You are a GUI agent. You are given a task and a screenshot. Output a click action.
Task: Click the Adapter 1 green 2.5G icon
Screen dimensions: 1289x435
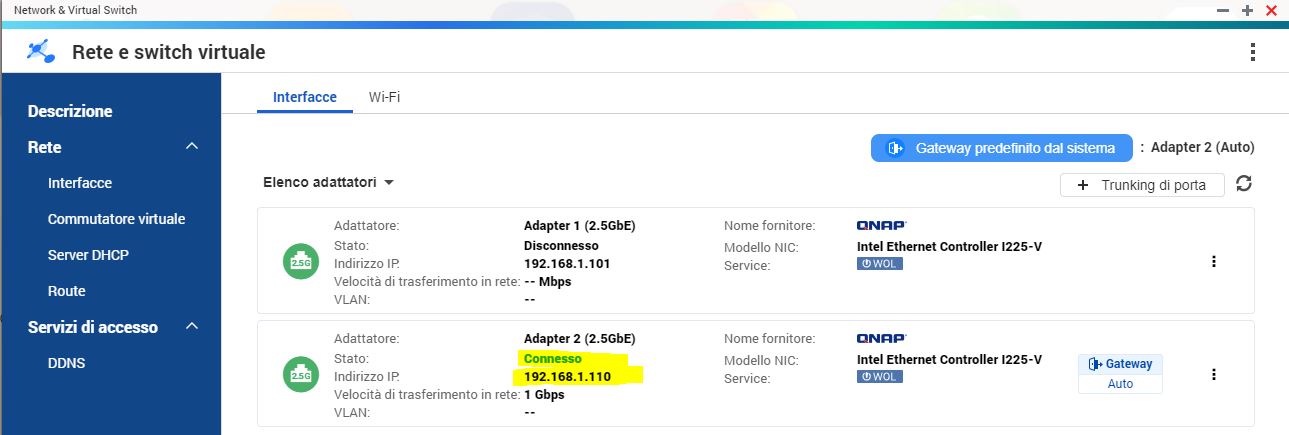301,261
